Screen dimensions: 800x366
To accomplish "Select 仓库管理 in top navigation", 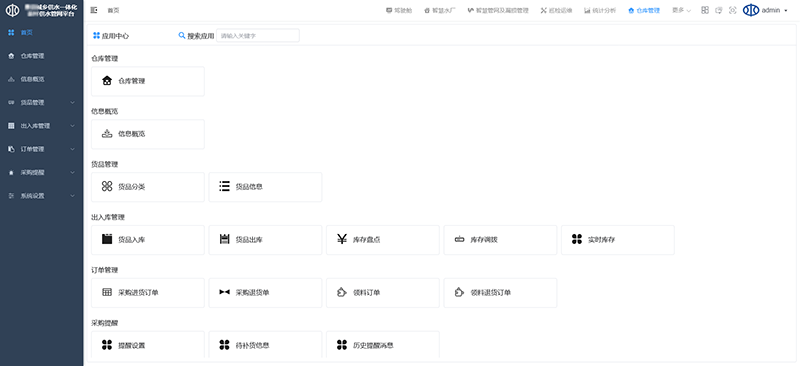I will point(644,10).
